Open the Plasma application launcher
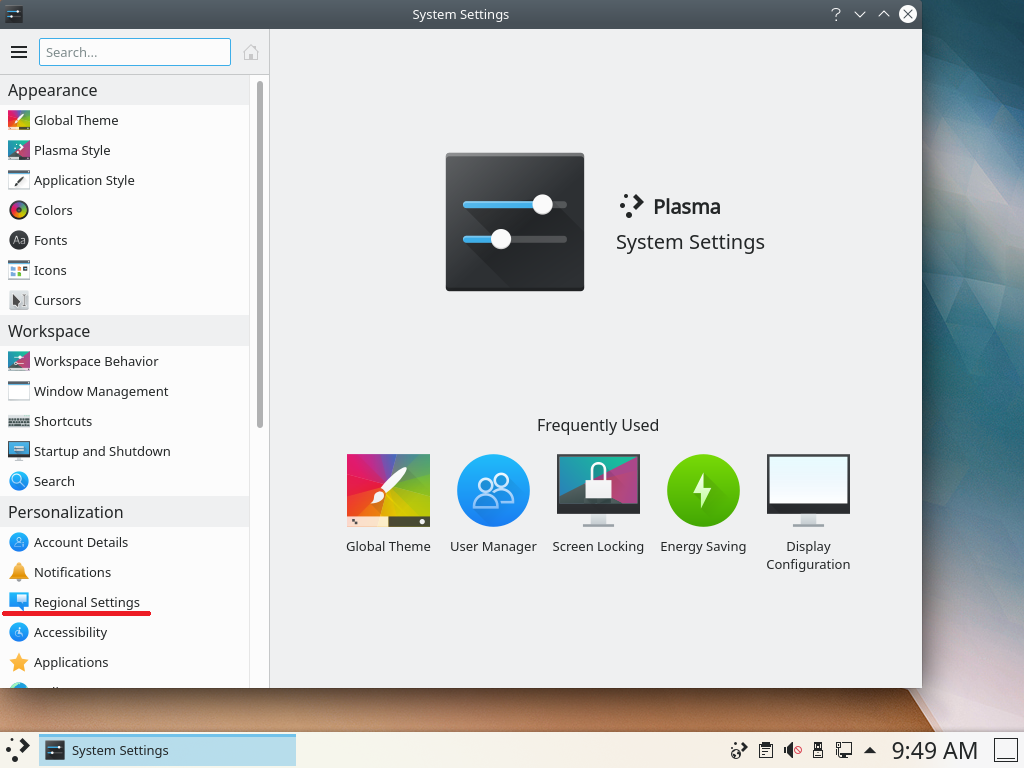The height and width of the screenshot is (768, 1024). 18,750
